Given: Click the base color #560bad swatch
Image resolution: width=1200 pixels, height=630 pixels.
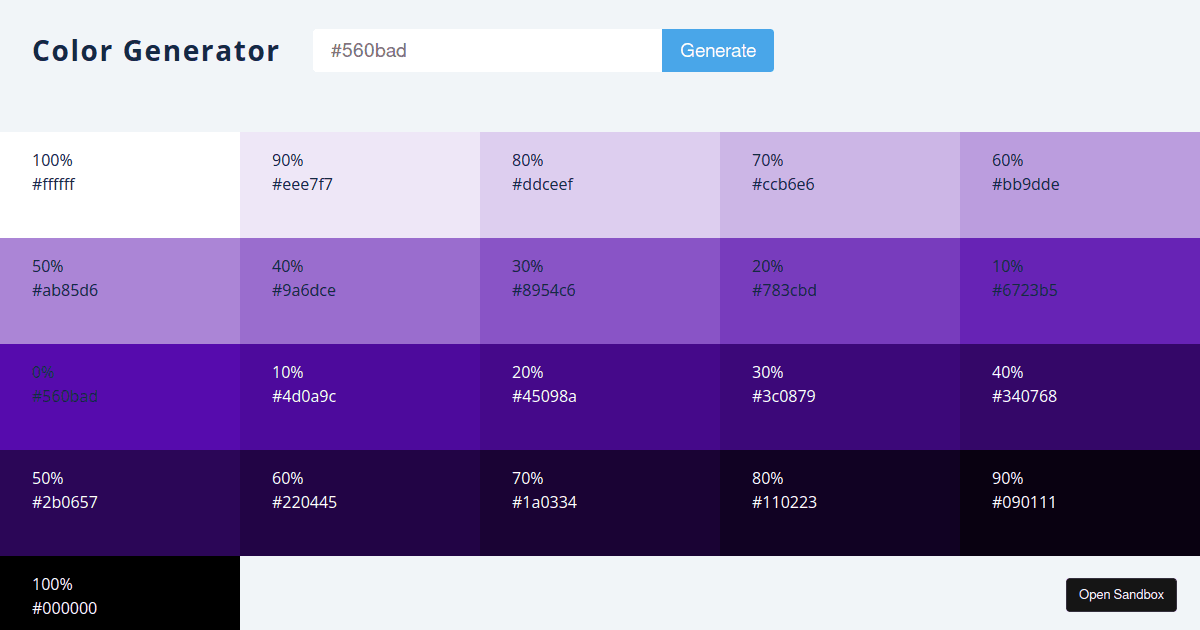Looking at the screenshot, I should pos(120,396).
